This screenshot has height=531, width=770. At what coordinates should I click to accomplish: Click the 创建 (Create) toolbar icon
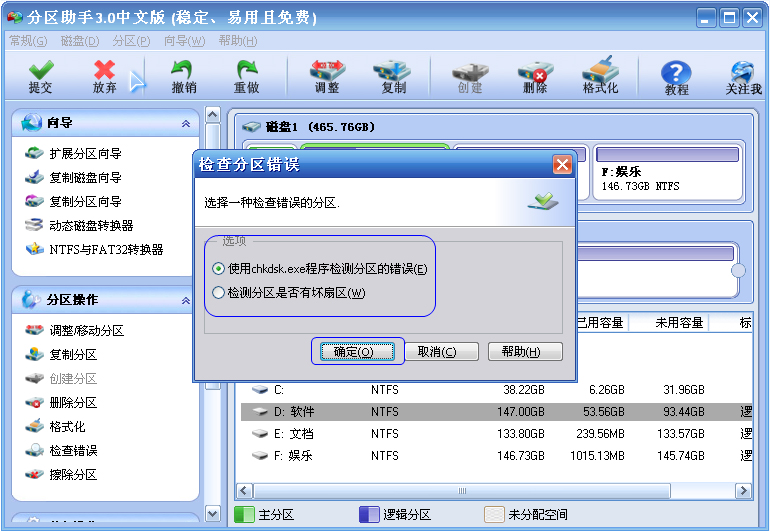coord(470,77)
